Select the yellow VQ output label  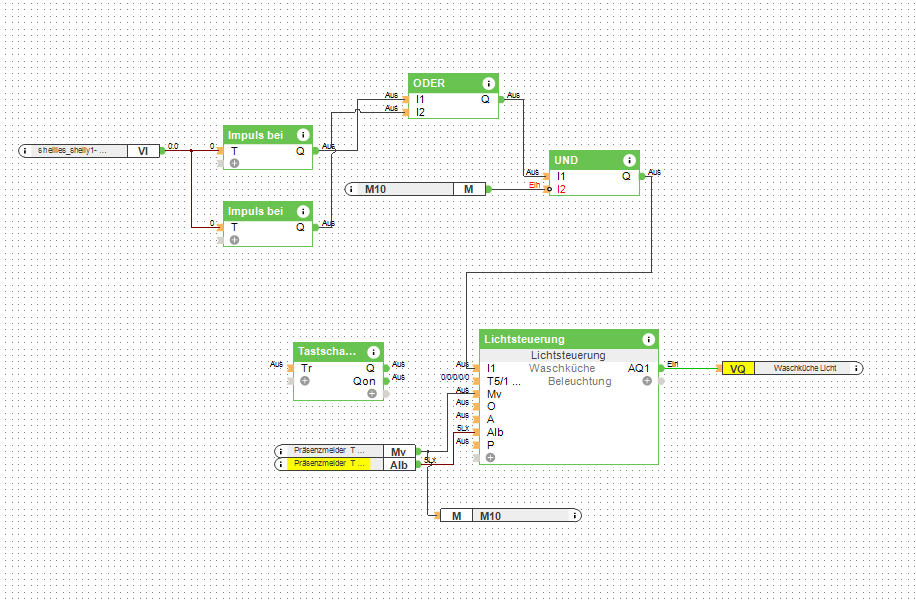click(x=737, y=369)
